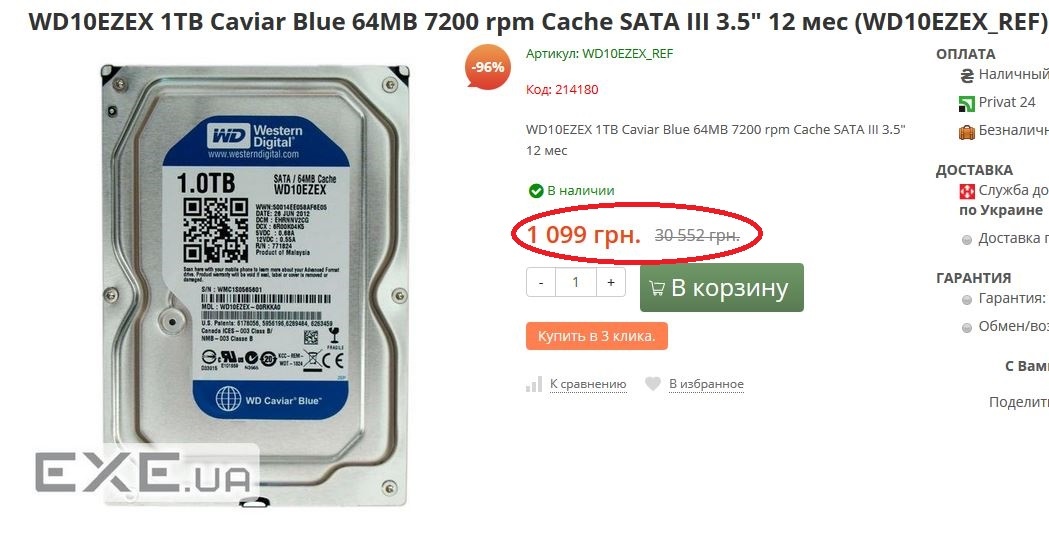Viewport: 1049px width, 540px height.
Task: Click the hryvnia cash payment icon
Action: pyautogui.click(x=967, y=76)
